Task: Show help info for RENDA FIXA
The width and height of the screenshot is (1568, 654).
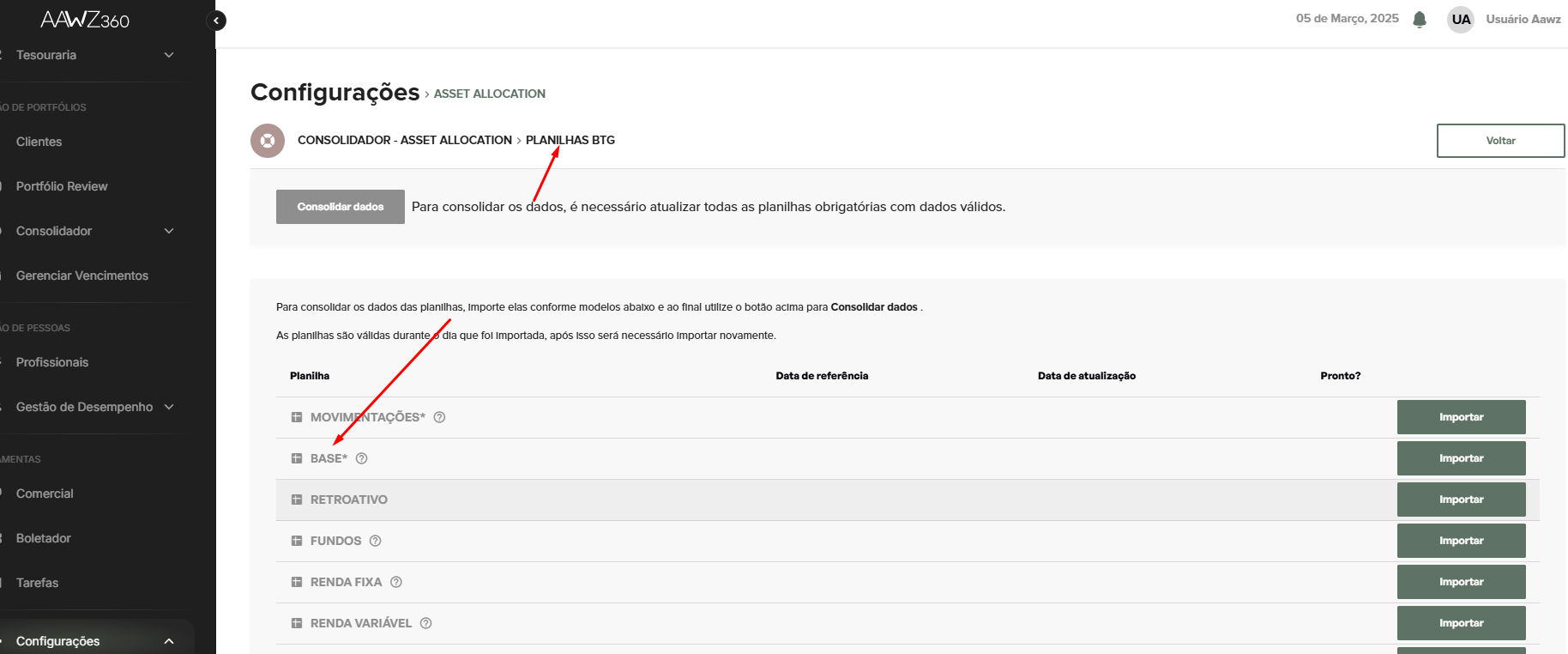Action: (x=396, y=582)
